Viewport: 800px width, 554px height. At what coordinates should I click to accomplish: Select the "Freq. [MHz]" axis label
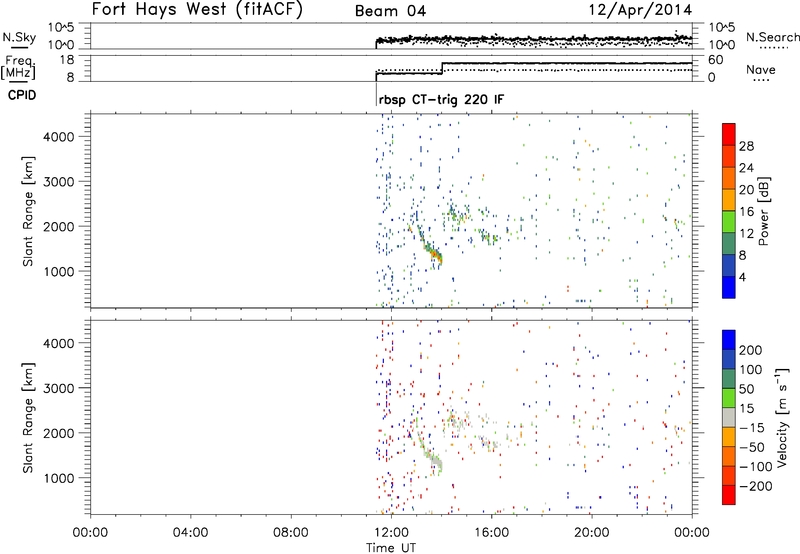tap(19, 67)
